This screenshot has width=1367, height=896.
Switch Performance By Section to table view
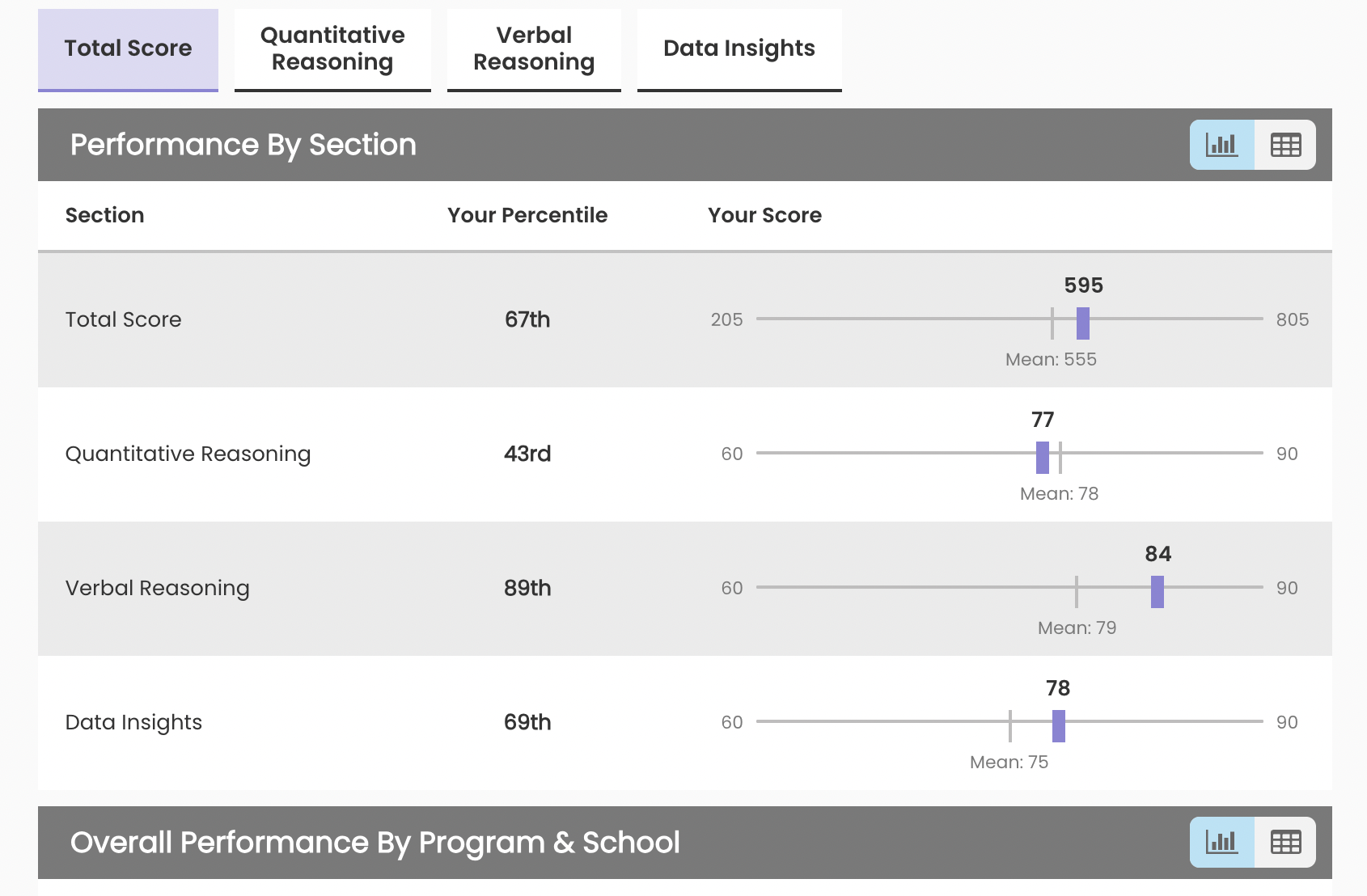click(x=1285, y=146)
